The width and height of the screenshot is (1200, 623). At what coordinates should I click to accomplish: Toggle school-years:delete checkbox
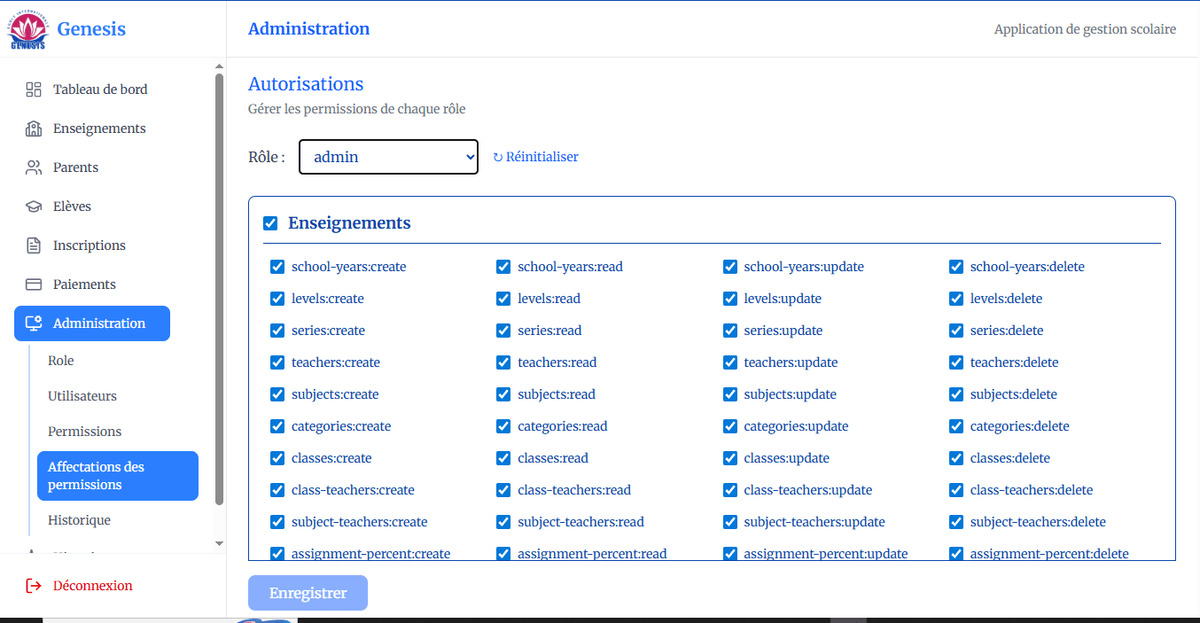(x=956, y=267)
